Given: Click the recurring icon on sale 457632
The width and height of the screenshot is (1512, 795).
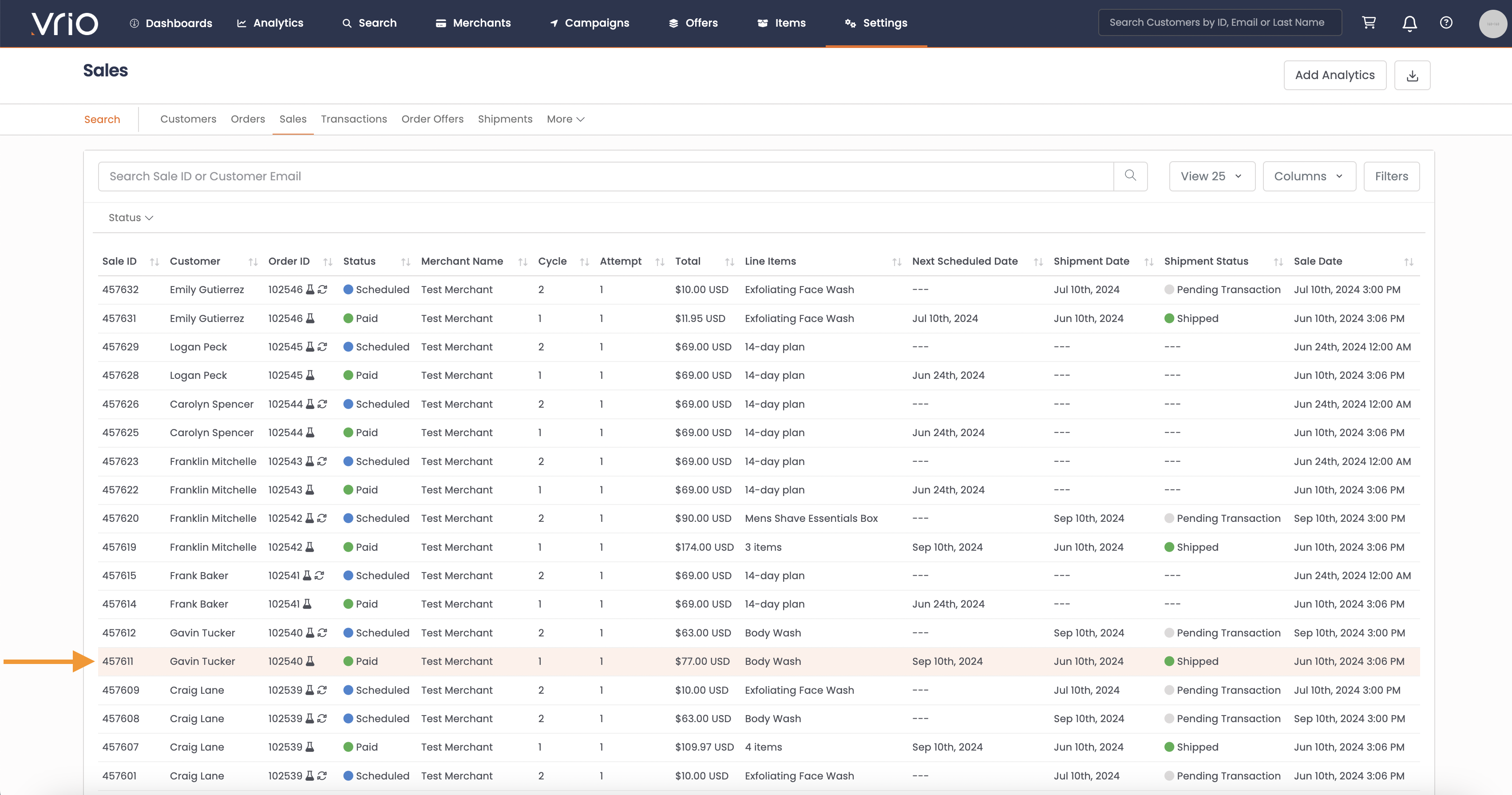Looking at the screenshot, I should point(322,290).
